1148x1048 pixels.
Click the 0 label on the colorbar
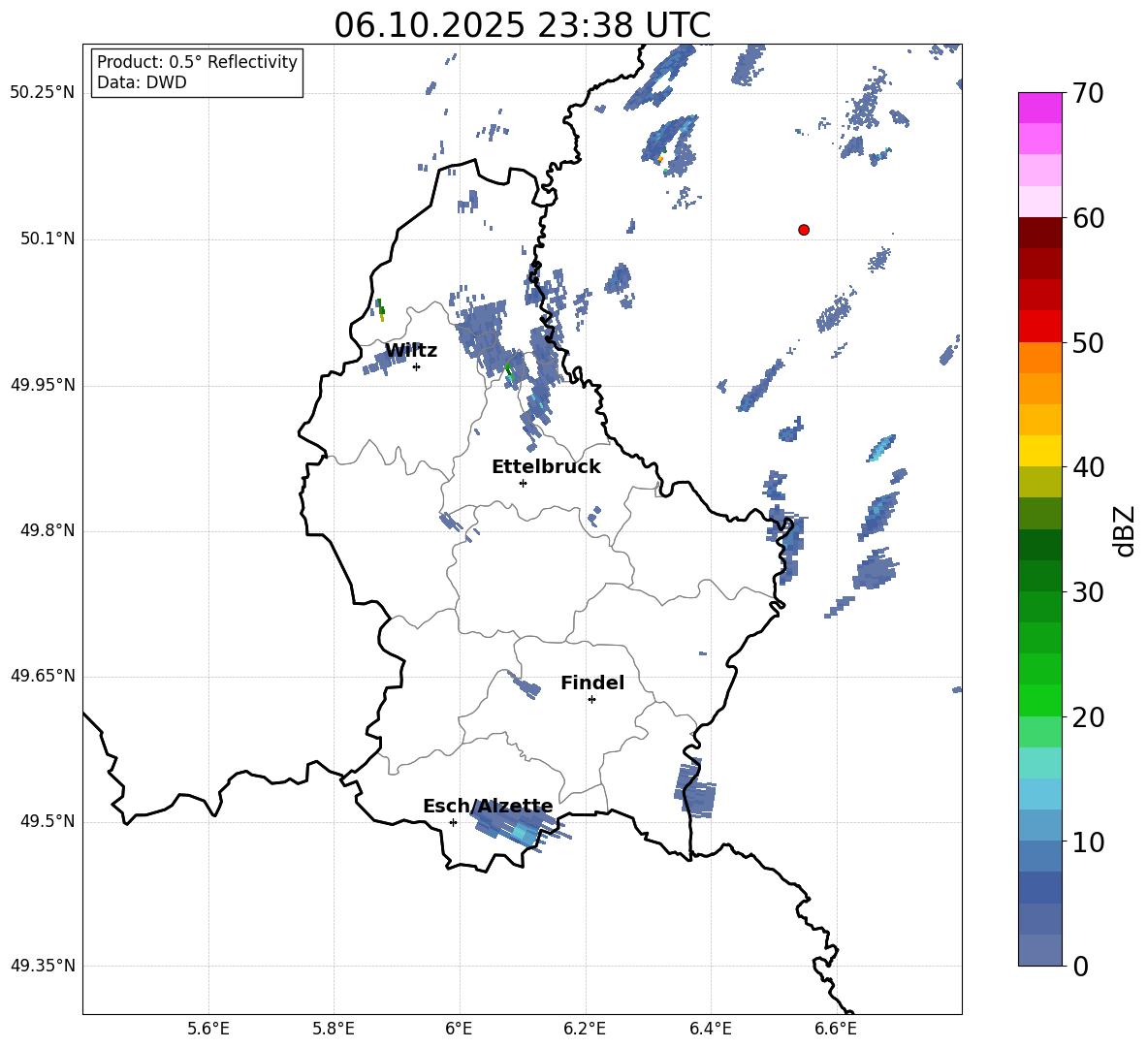click(x=1081, y=967)
